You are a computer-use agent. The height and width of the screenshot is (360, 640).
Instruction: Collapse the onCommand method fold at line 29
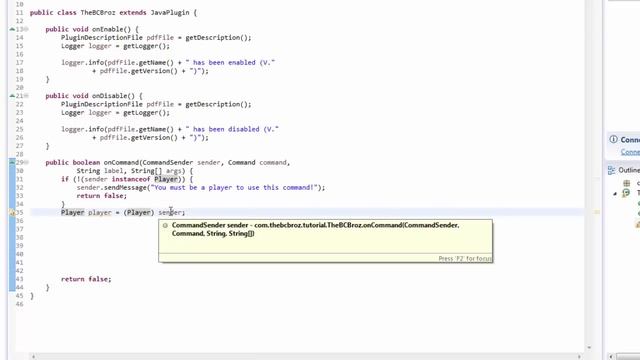click(x=27, y=162)
